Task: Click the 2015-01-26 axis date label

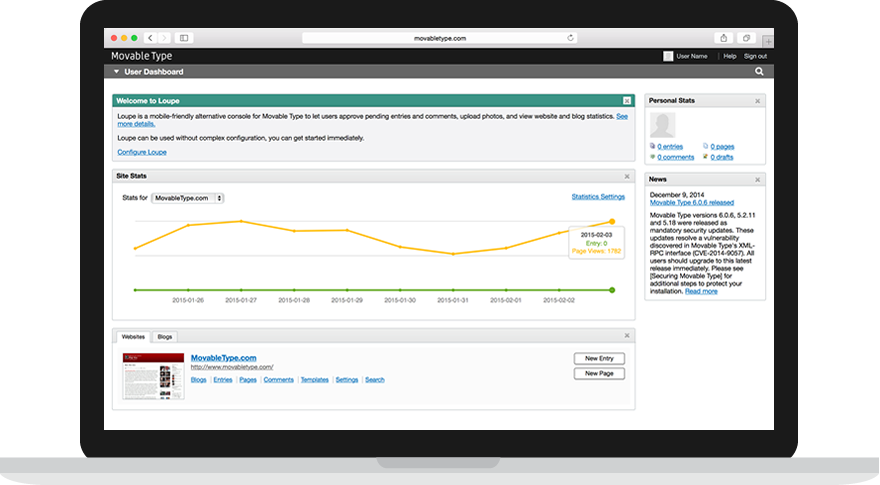Action: click(188, 300)
